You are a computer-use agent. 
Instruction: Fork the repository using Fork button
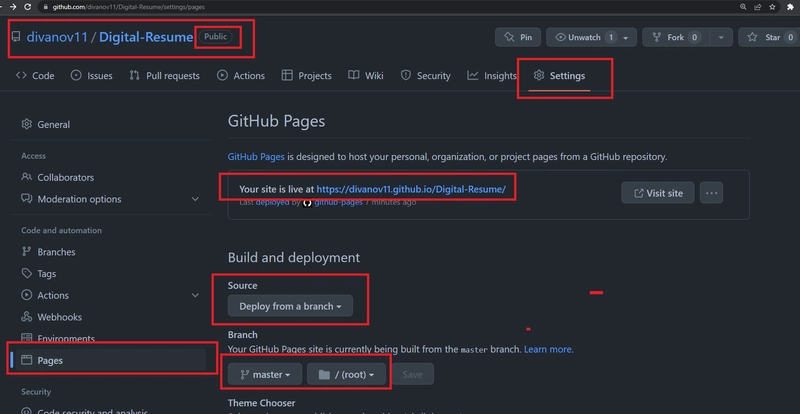(675, 37)
